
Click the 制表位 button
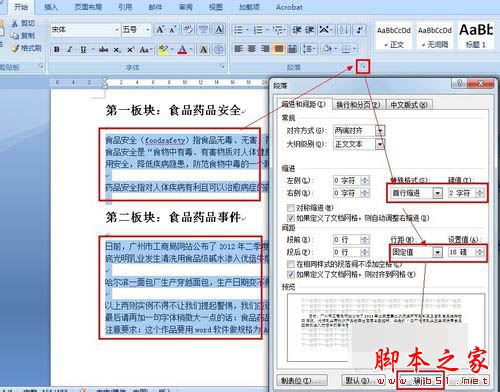(302, 380)
